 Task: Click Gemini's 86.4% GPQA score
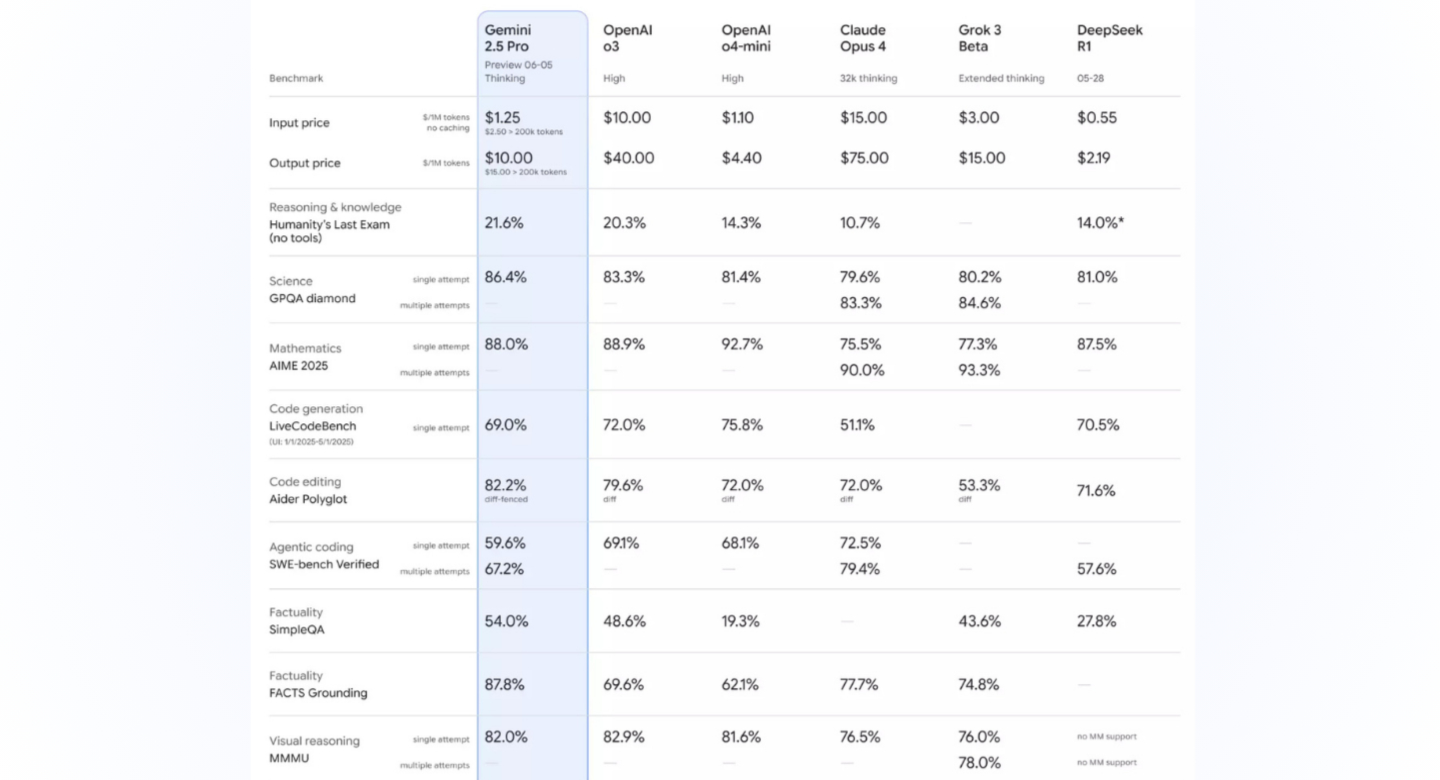click(x=506, y=277)
